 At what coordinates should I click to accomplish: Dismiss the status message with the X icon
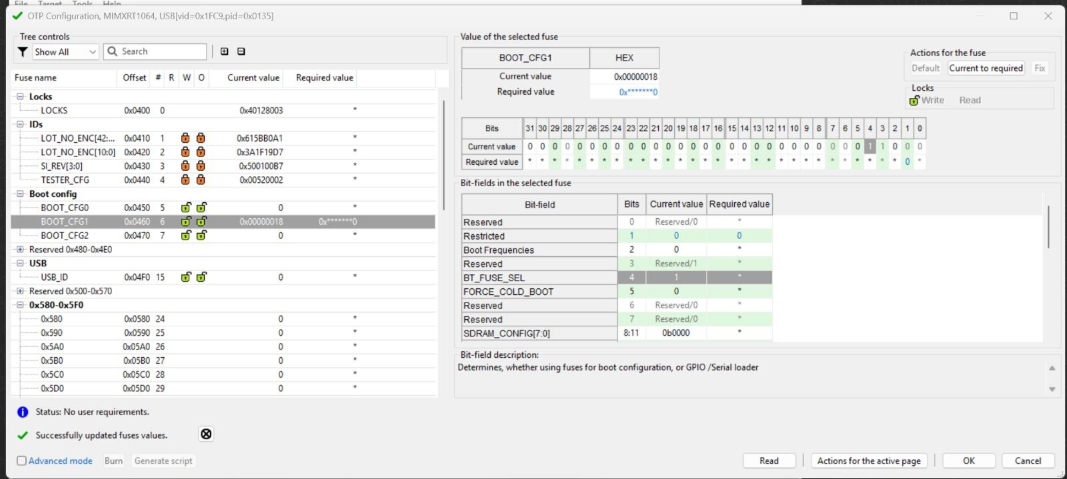(206, 434)
